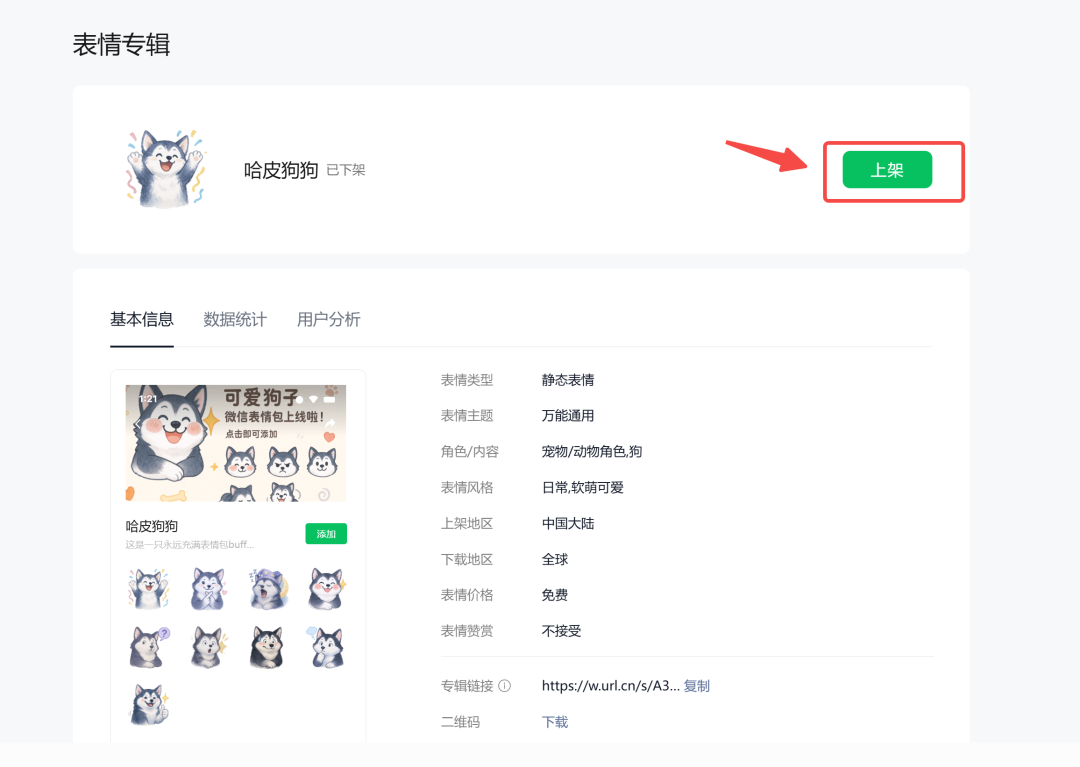
Task: Click the 表情赞赏 field label
Action: click(467, 631)
